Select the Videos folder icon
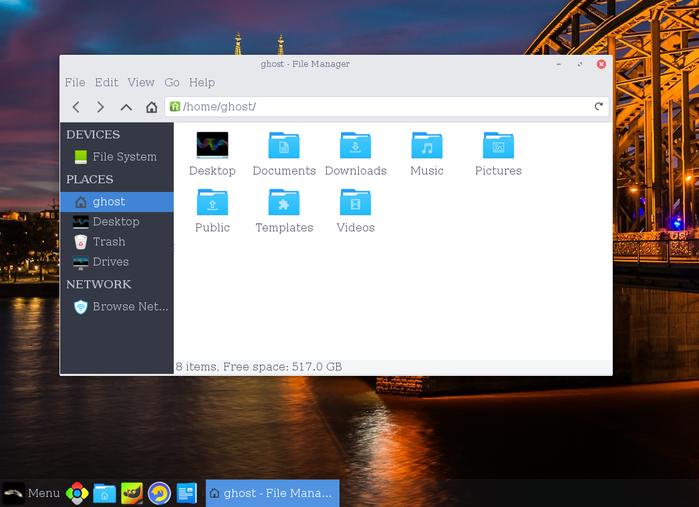 (x=355, y=203)
